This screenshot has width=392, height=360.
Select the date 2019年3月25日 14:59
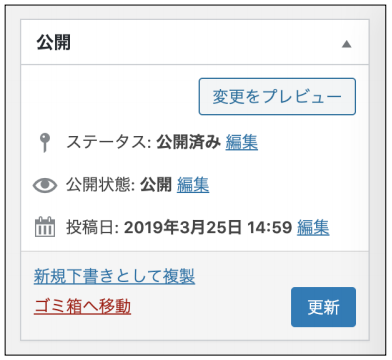point(208,227)
